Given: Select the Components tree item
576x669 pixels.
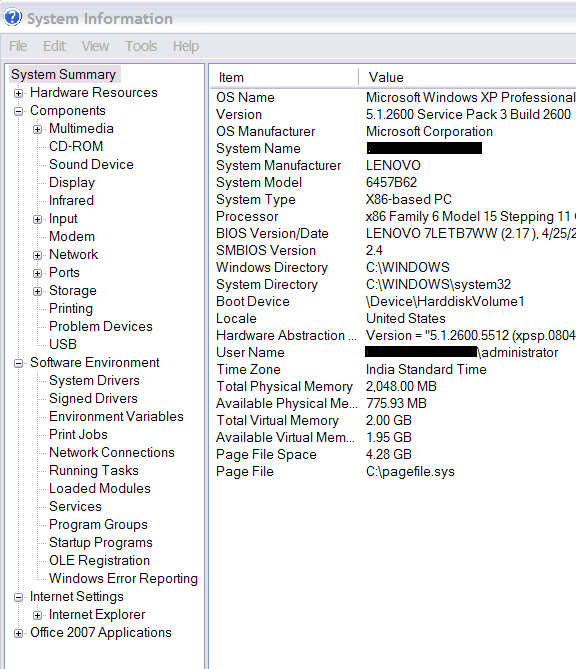Looking at the screenshot, I should 67,111.
